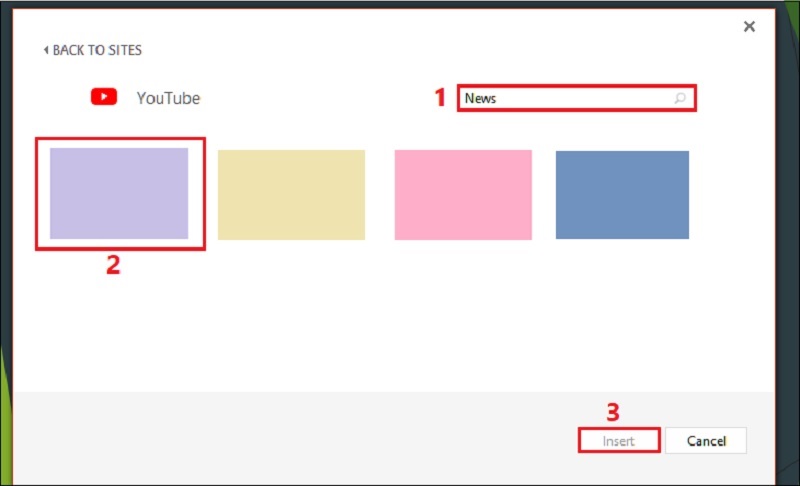Screen dimensions: 800x486
Task: Click the word News in the search box
Action: [481, 98]
